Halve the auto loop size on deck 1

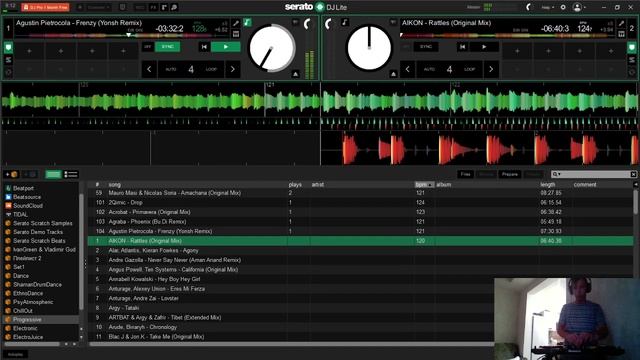coord(149,69)
